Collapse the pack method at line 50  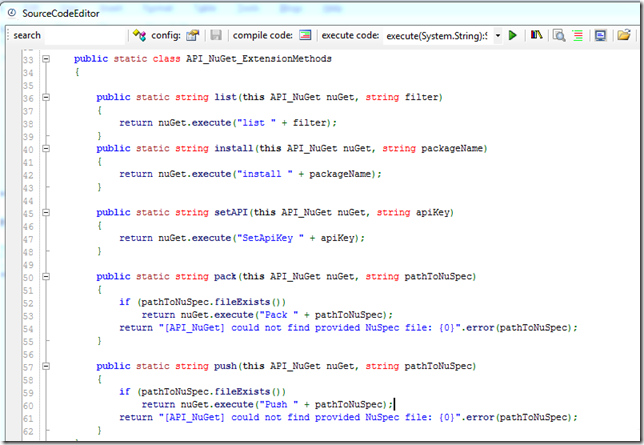click(46, 277)
